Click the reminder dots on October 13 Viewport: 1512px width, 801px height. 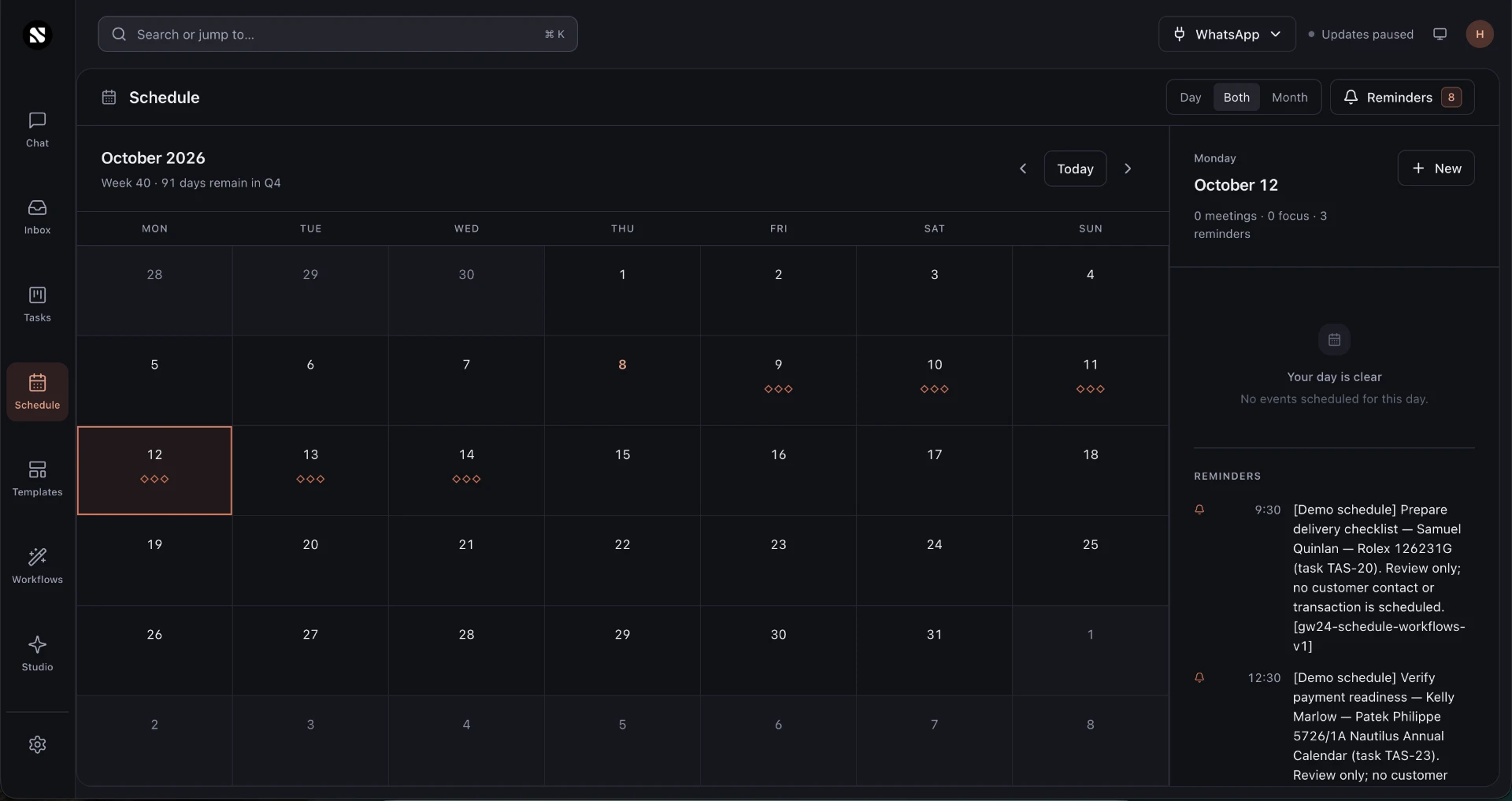point(310,479)
